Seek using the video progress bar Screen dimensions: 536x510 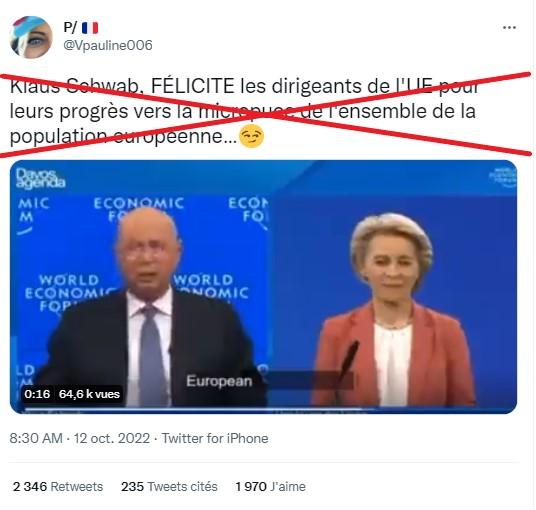click(263, 409)
